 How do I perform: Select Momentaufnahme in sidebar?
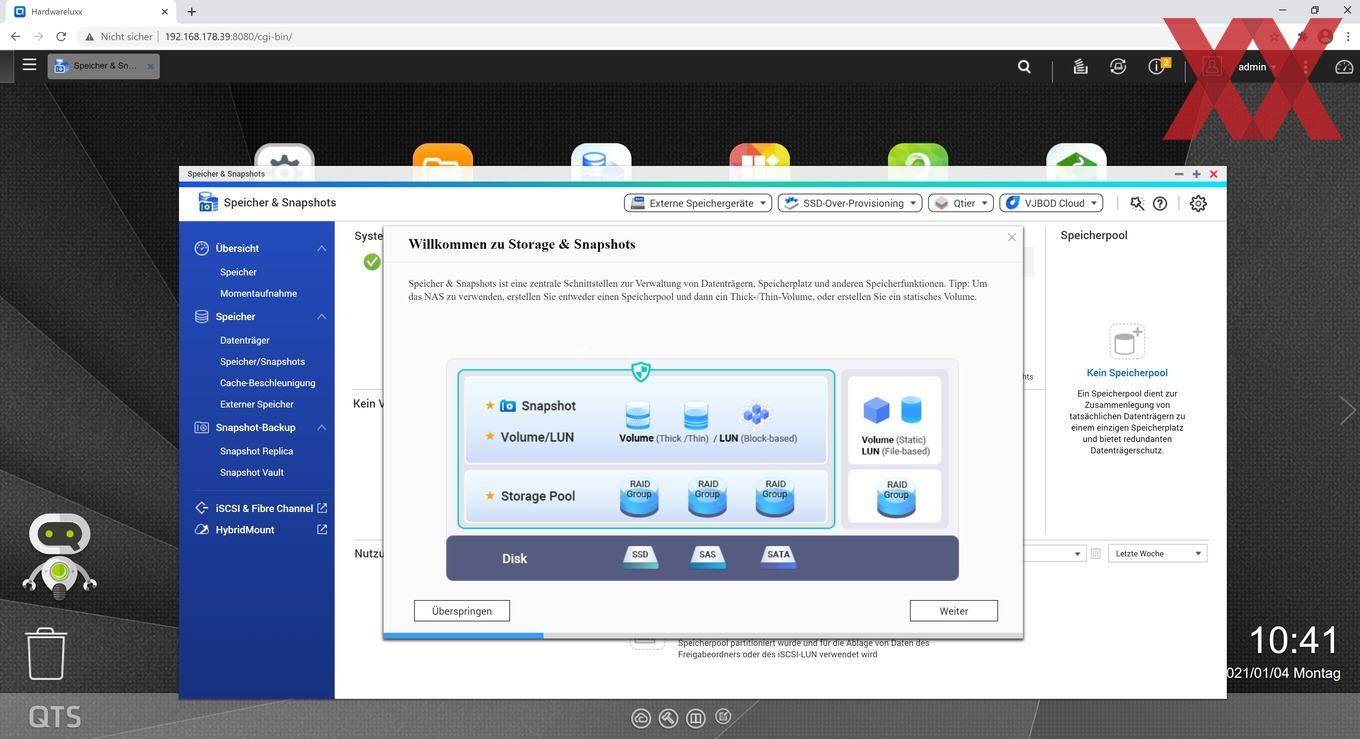(258, 293)
